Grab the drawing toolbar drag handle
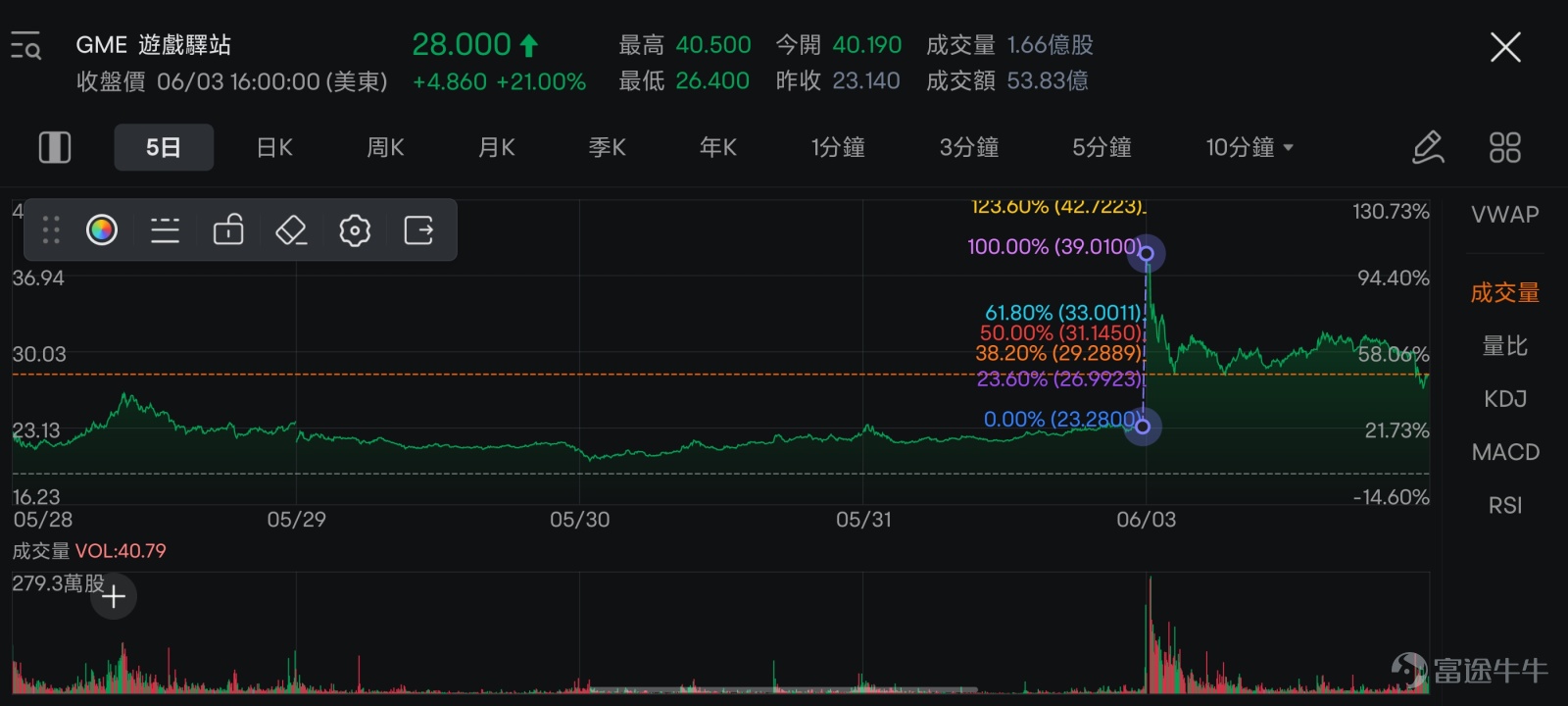The height and width of the screenshot is (706, 1568). tap(51, 230)
